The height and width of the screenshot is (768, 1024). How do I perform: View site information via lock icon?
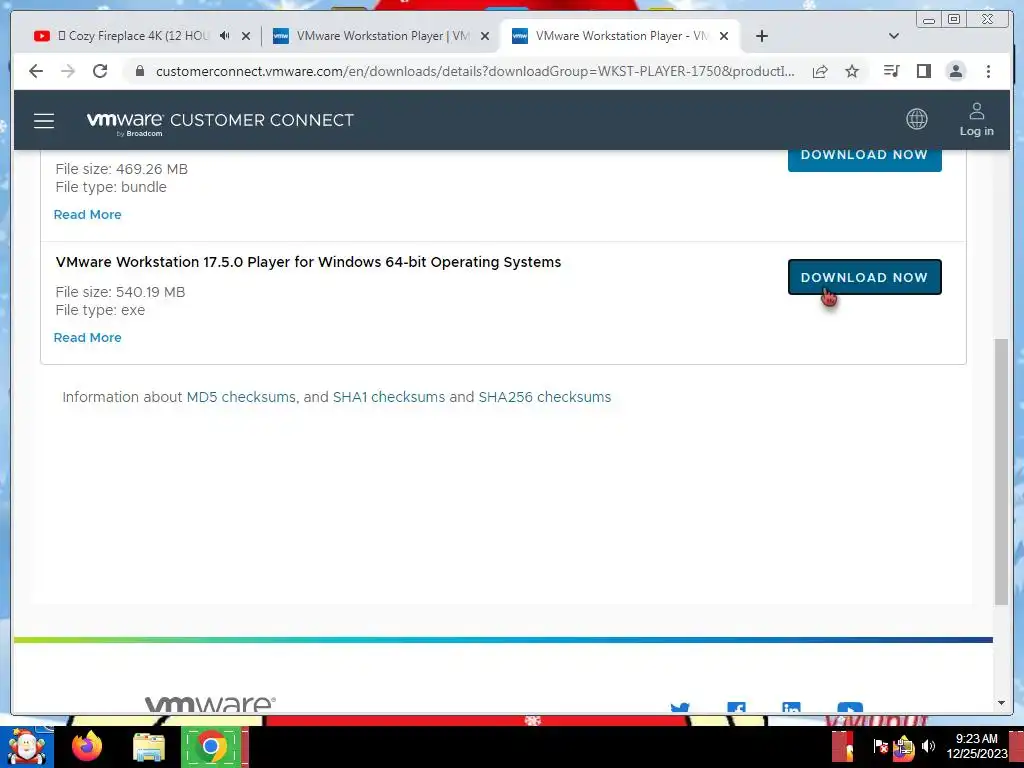point(139,71)
